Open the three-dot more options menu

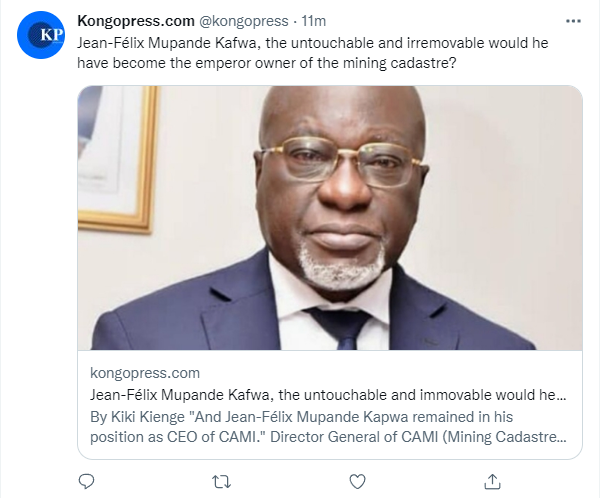(x=572, y=20)
